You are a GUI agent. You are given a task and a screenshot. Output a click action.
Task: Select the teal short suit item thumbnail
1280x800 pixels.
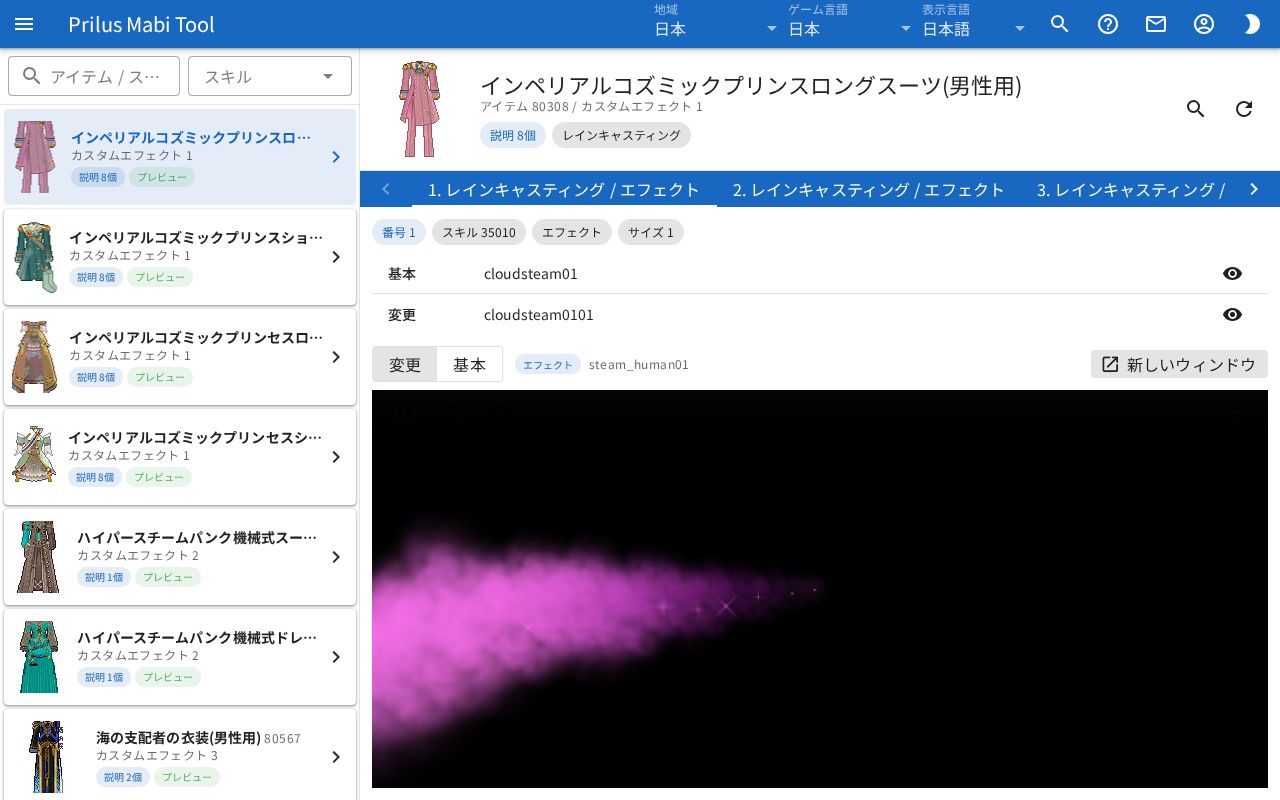click(x=35, y=257)
